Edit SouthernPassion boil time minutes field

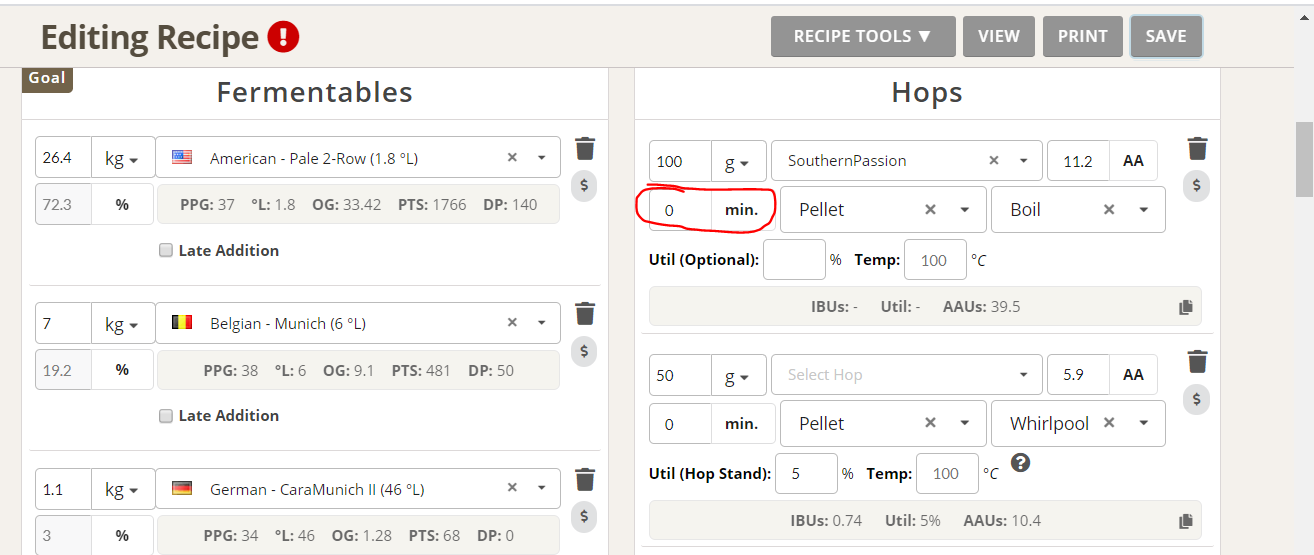point(680,210)
